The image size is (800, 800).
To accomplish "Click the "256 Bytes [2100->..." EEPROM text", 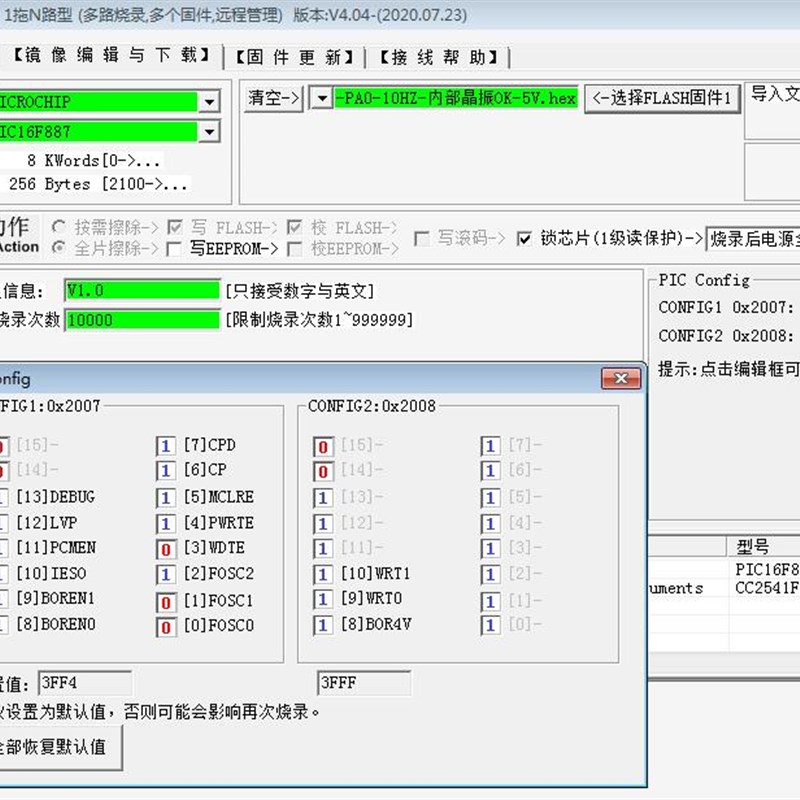I will 98,184.
